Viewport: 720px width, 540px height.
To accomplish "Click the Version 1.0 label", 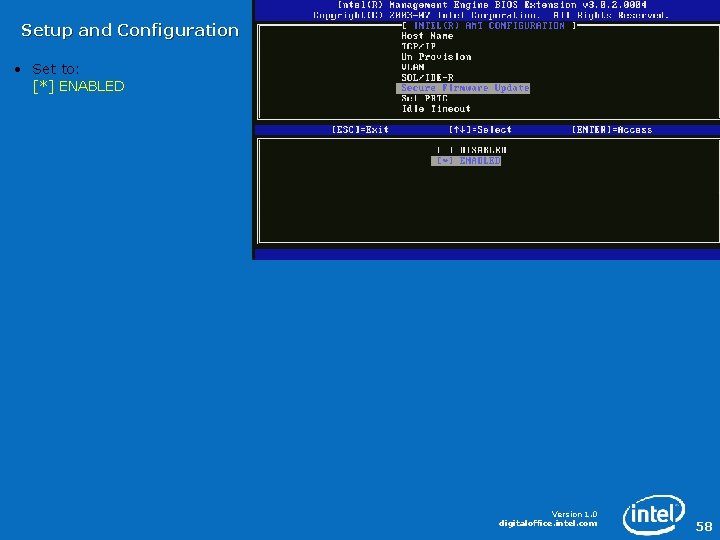I will pyautogui.click(x=574, y=514).
